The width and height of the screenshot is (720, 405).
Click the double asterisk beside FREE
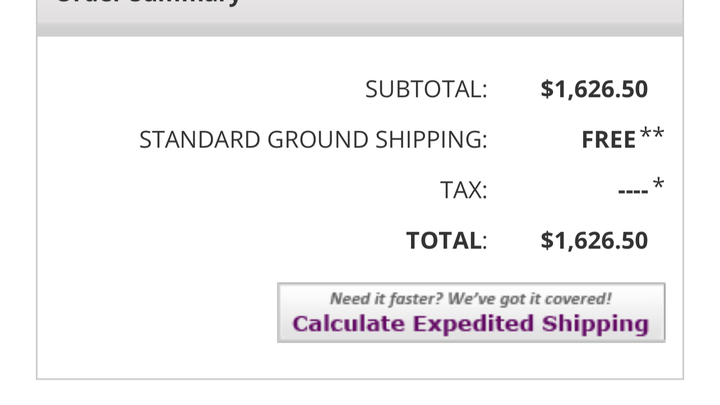tap(652, 134)
